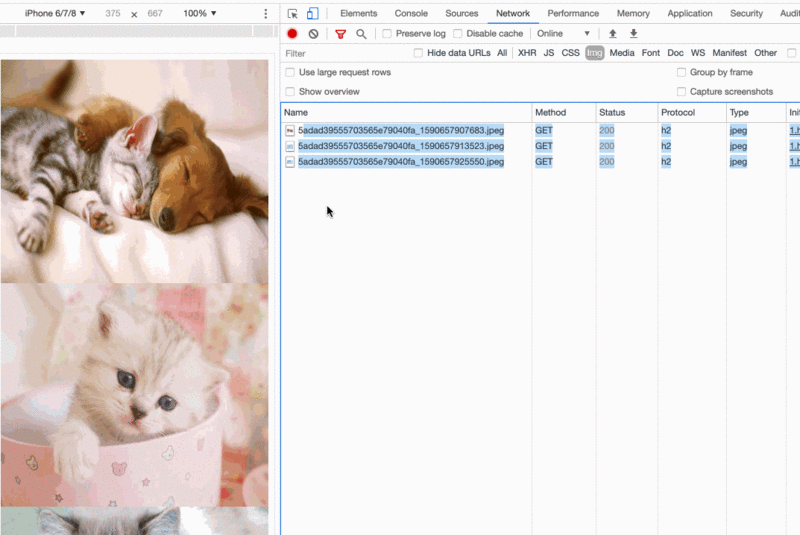Click the export HAR download arrow icon
The image size is (800, 535).
coord(633,34)
